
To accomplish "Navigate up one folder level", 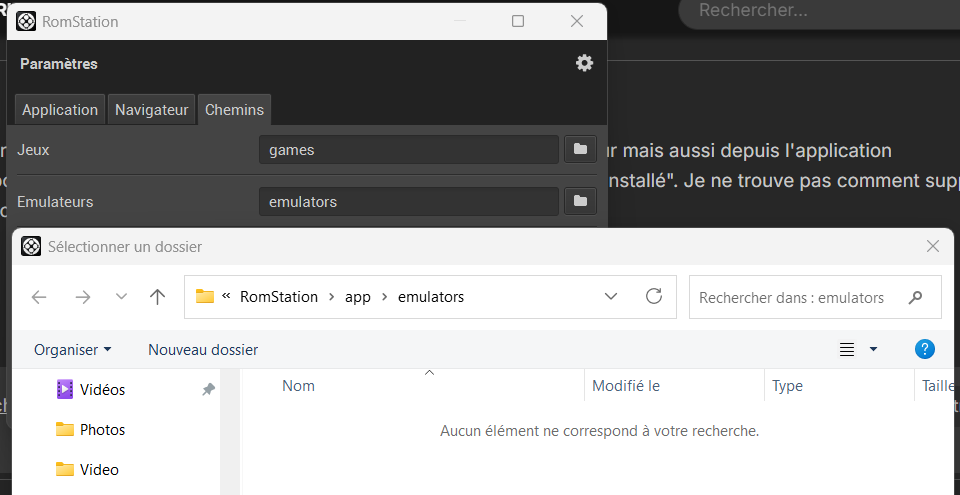I will [157, 297].
